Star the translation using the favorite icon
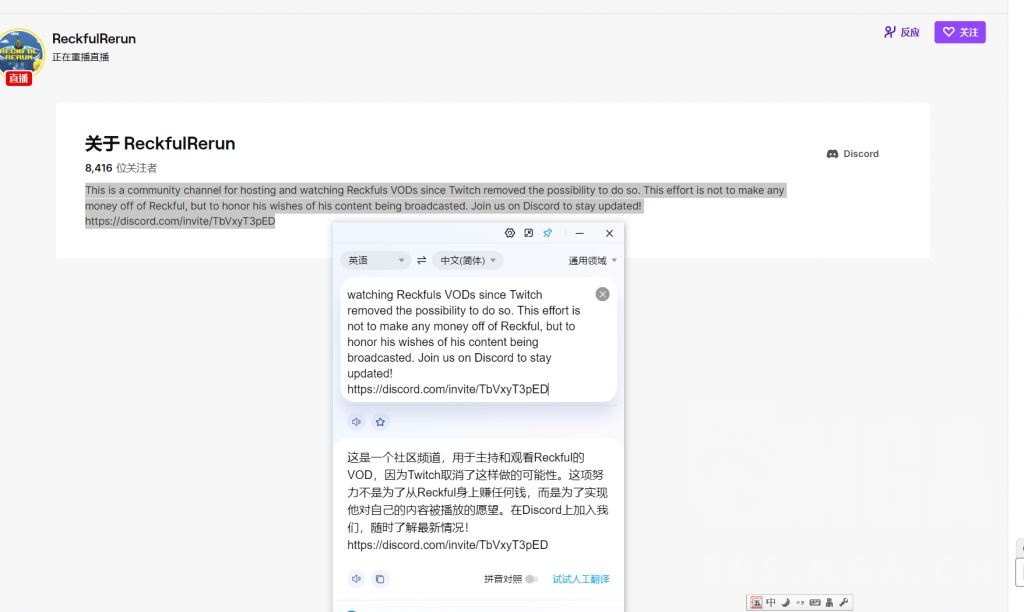Viewport: 1024px width, 612px height. pos(381,422)
